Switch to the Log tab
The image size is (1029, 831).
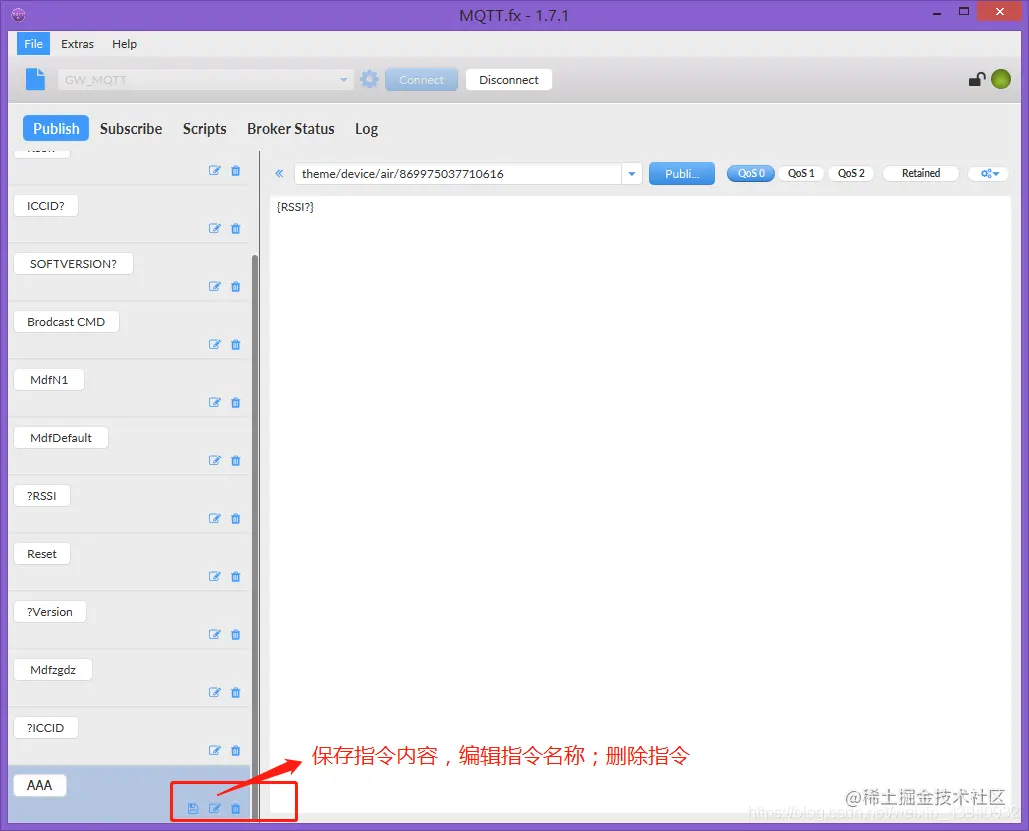tap(366, 129)
